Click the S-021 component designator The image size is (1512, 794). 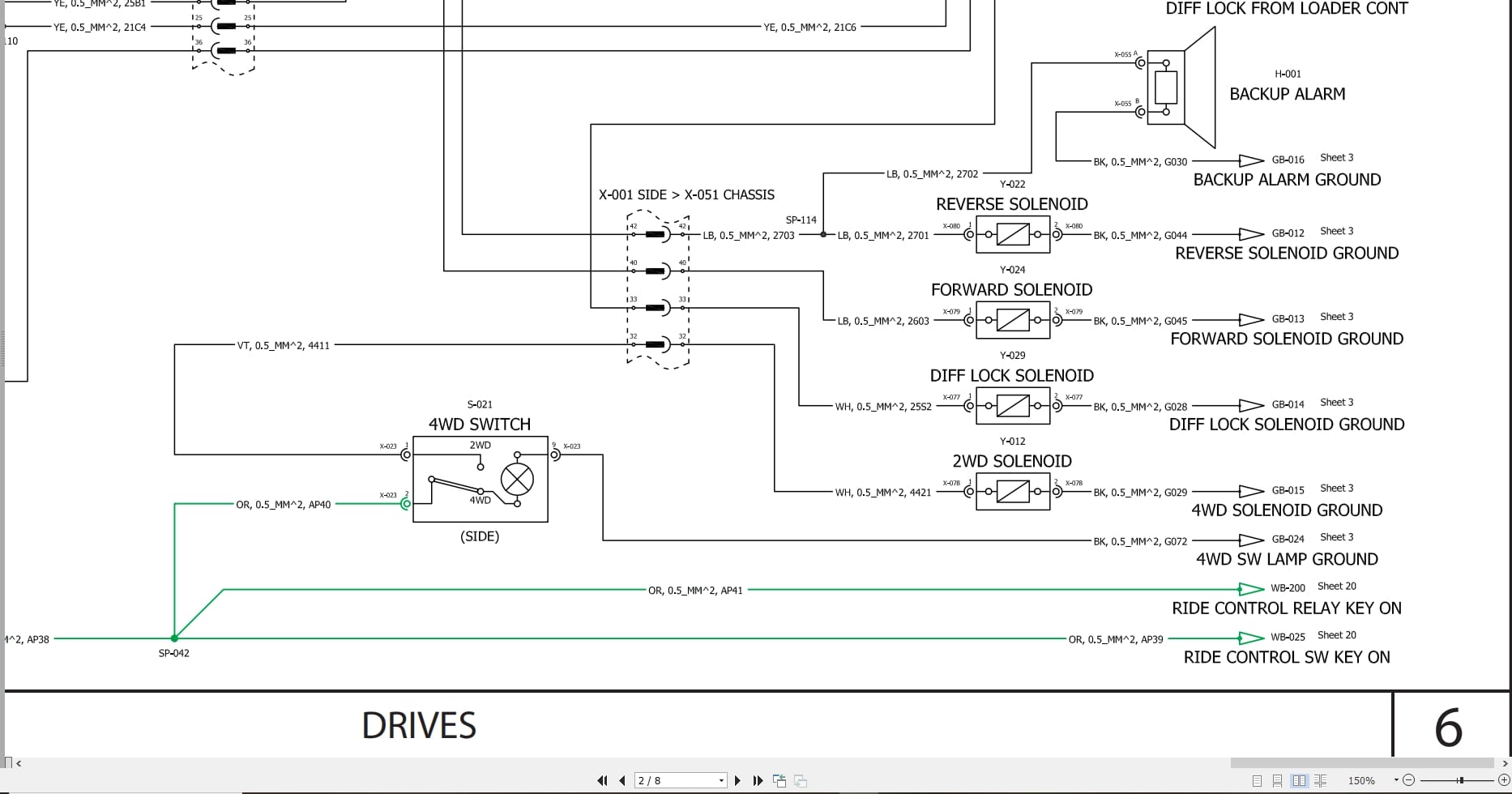(480, 404)
